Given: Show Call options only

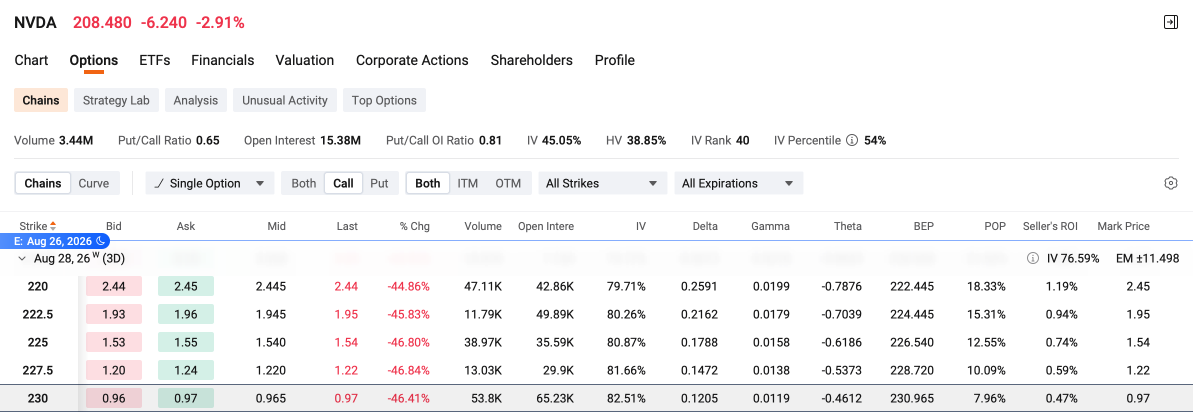Looking at the screenshot, I should [343, 183].
